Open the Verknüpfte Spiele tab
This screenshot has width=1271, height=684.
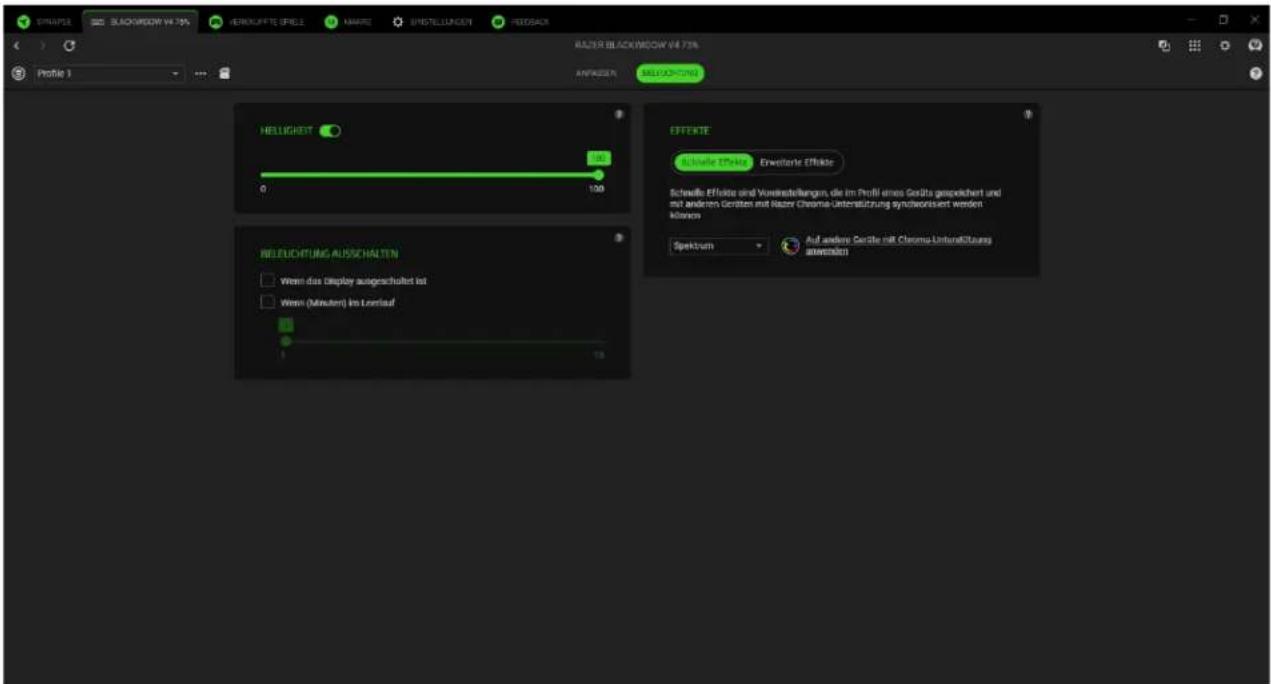point(256,21)
